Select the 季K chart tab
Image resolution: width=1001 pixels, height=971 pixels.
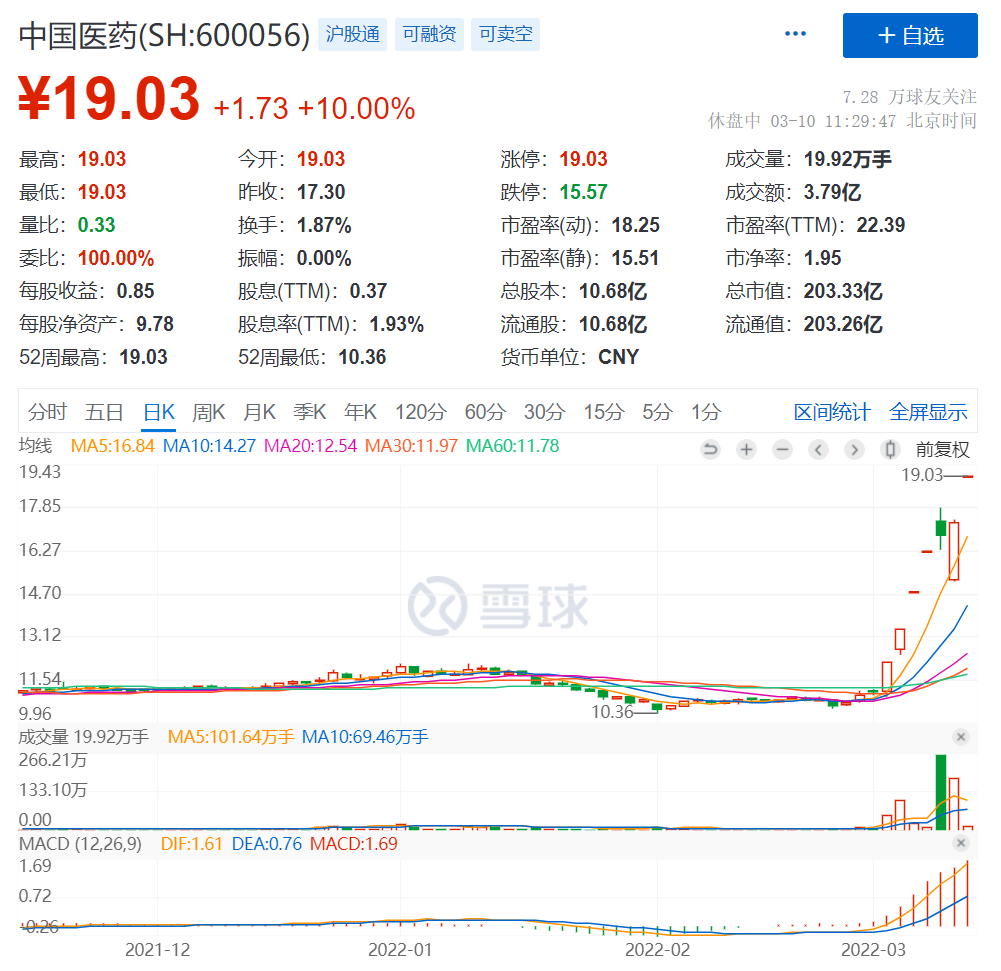310,412
